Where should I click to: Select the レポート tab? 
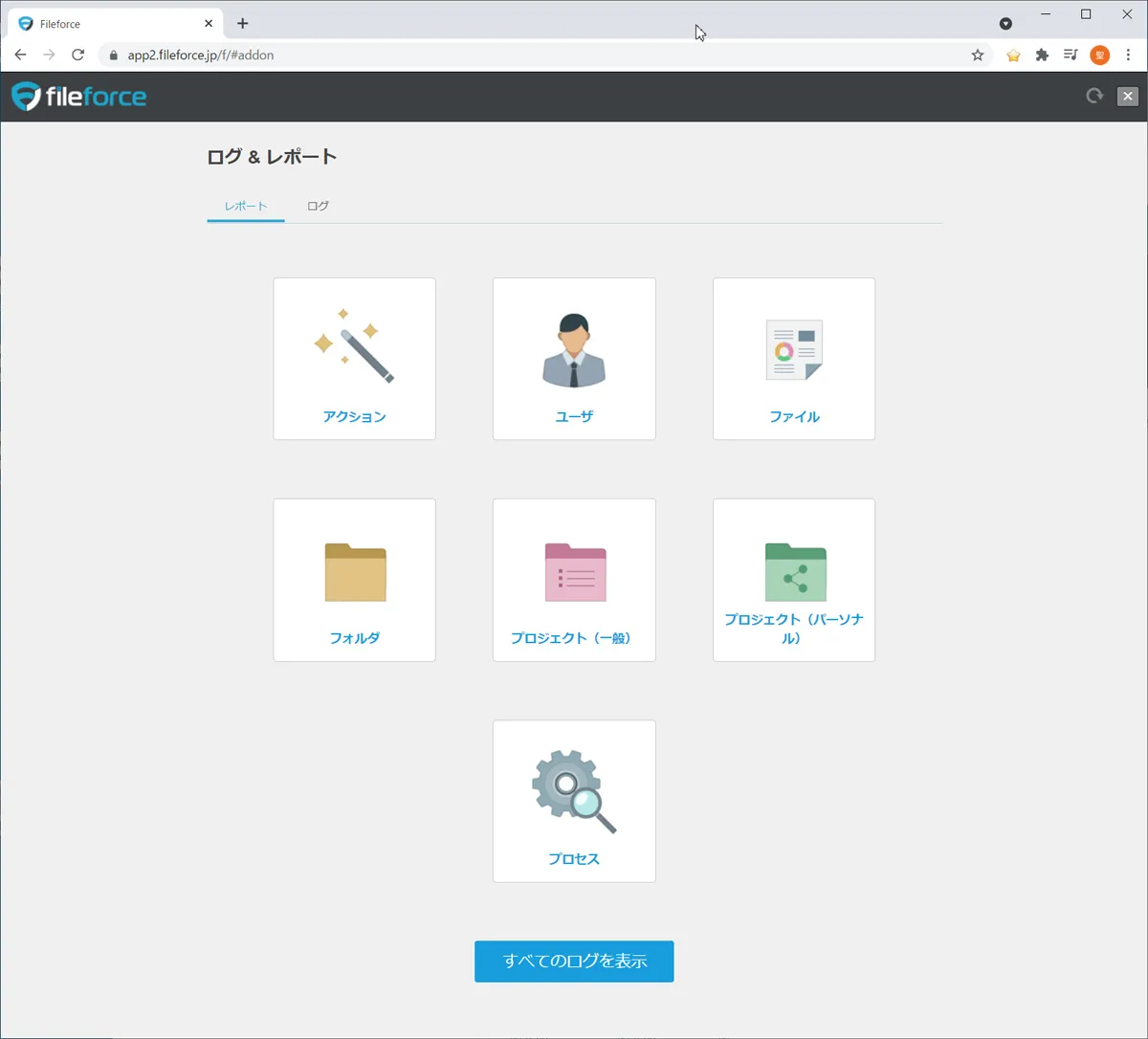[x=246, y=206]
